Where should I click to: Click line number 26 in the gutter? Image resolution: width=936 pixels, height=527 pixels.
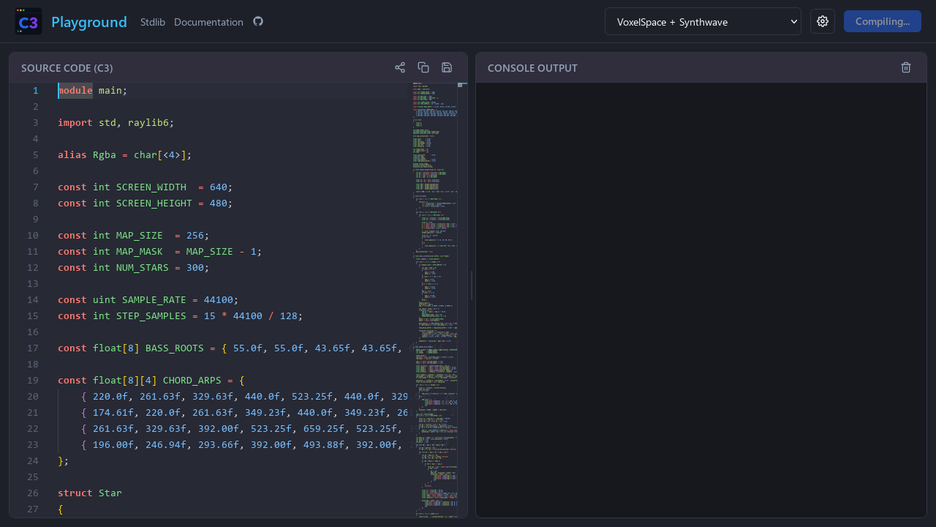click(x=33, y=494)
